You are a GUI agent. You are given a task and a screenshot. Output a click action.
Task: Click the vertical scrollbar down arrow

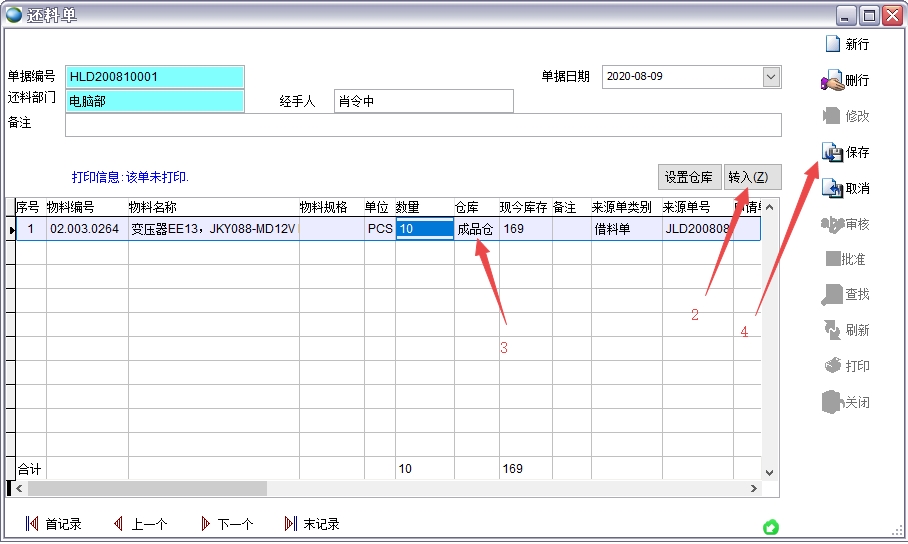pyautogui.click(x=769, y=472)
